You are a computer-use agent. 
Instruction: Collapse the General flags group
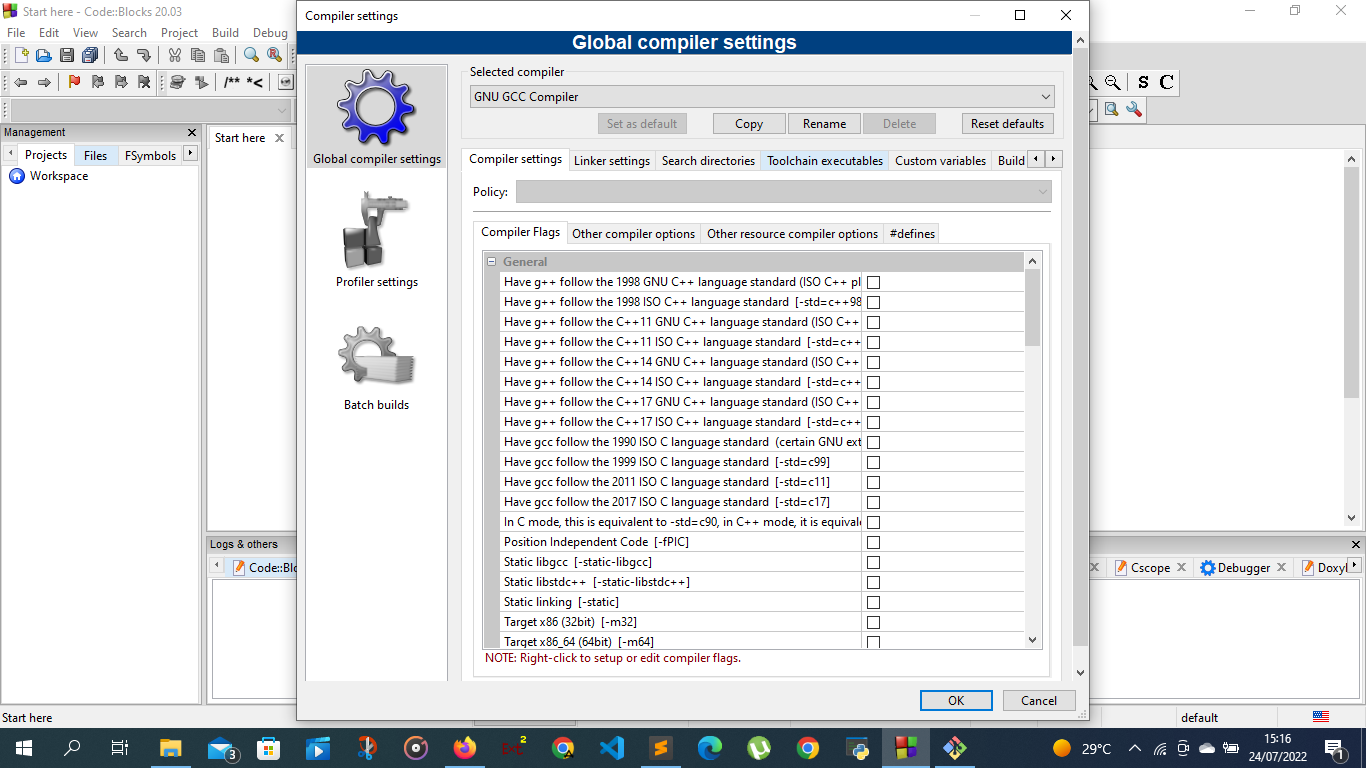point(492,262)
